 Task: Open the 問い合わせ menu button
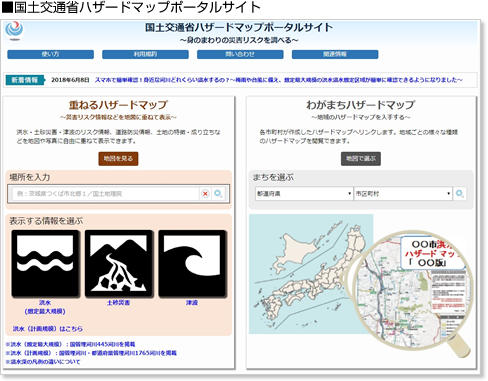pos(240,54)
